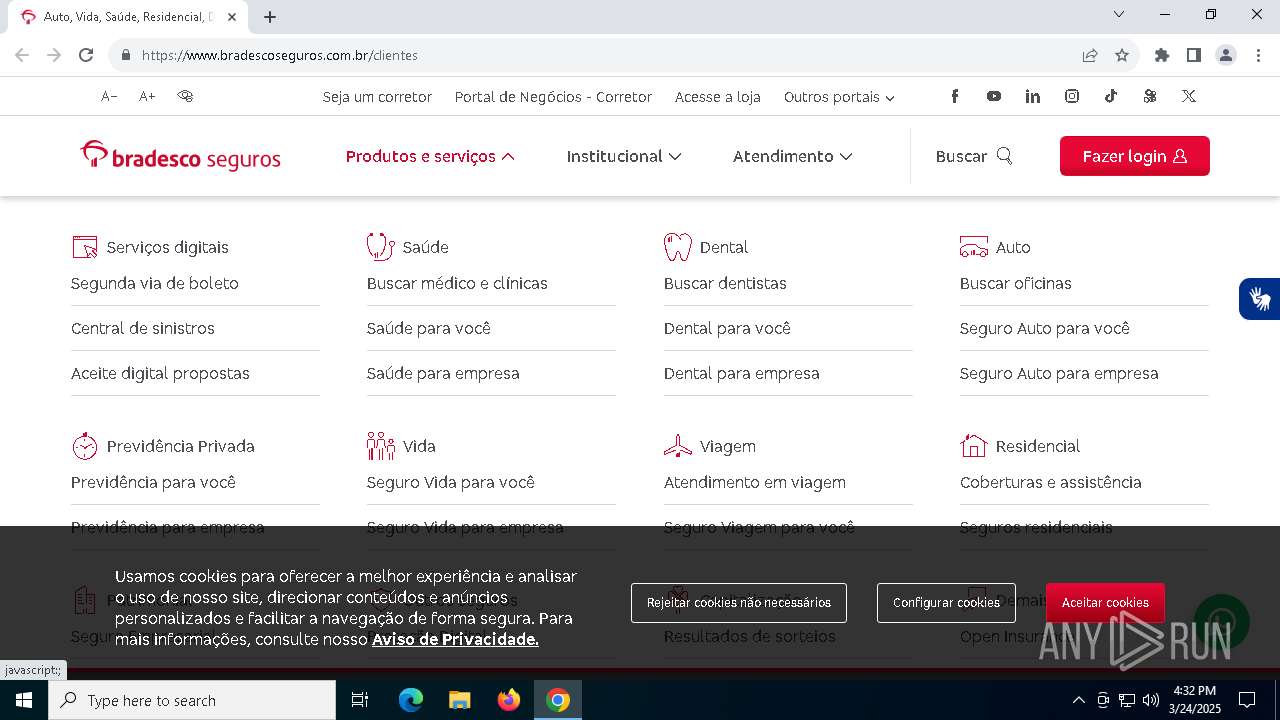Open the Chrome three-dot menu
Screen dimensions: 1280x720
[x=1258, y=55]
